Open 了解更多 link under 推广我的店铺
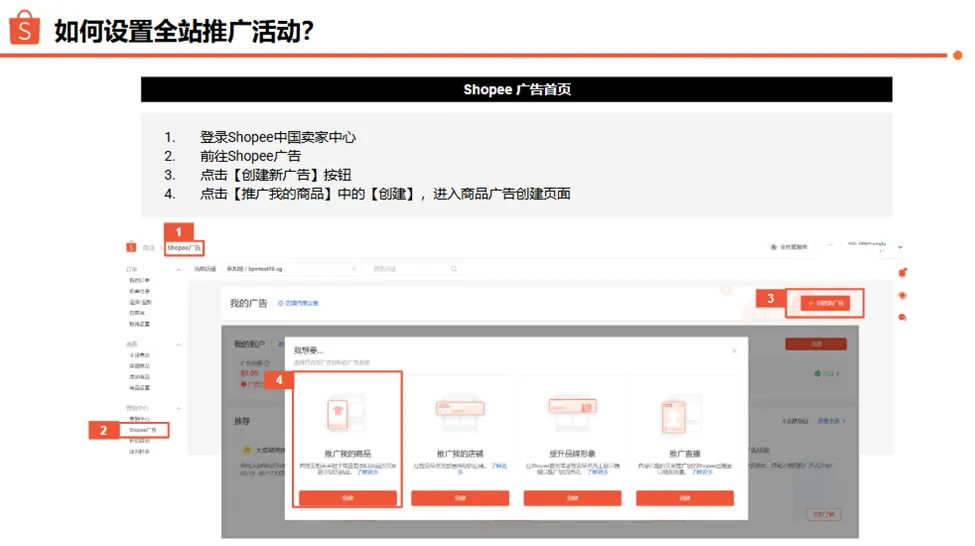Image resolution: width=975 pixels, height=546 pixels. pyautogui.click(x=499, y=466)
